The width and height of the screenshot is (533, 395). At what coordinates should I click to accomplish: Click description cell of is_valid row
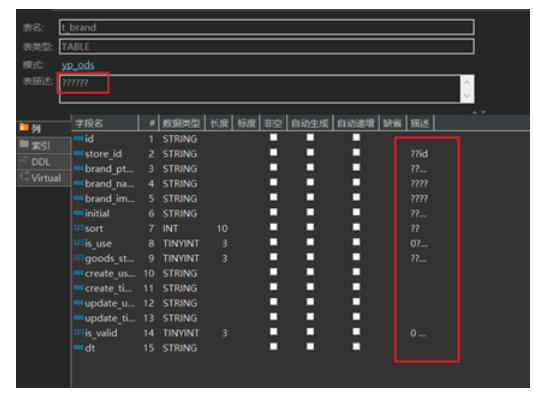418,333
